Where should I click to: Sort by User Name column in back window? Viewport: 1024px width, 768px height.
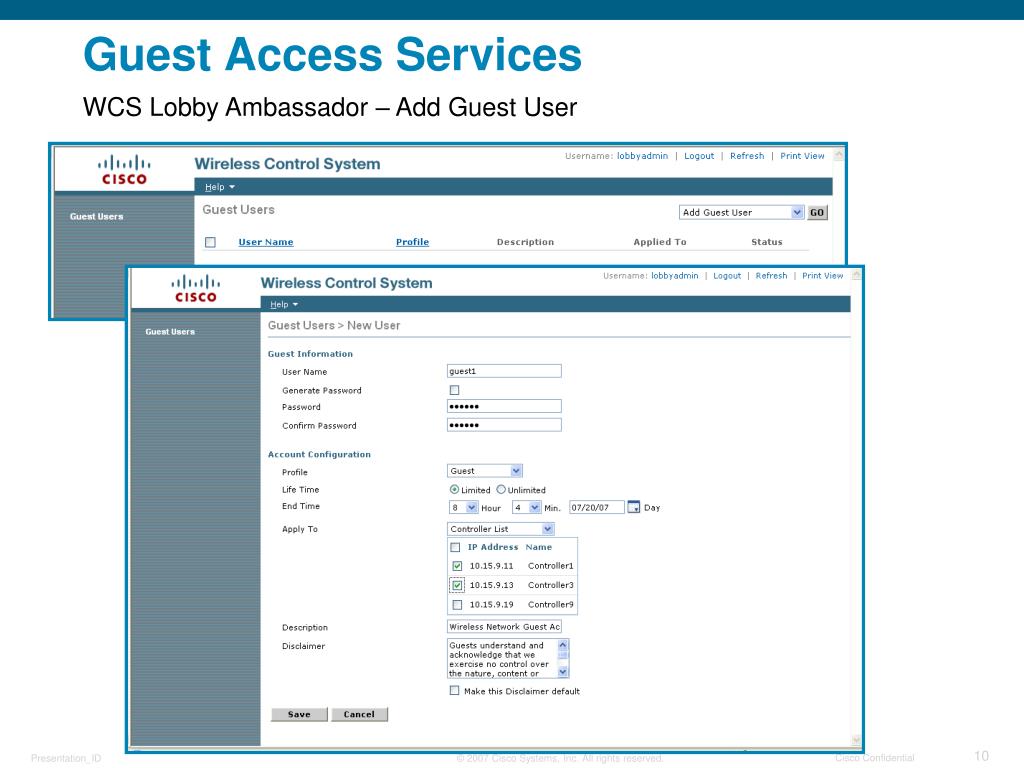pyautogui.click(x=266, y=242)
